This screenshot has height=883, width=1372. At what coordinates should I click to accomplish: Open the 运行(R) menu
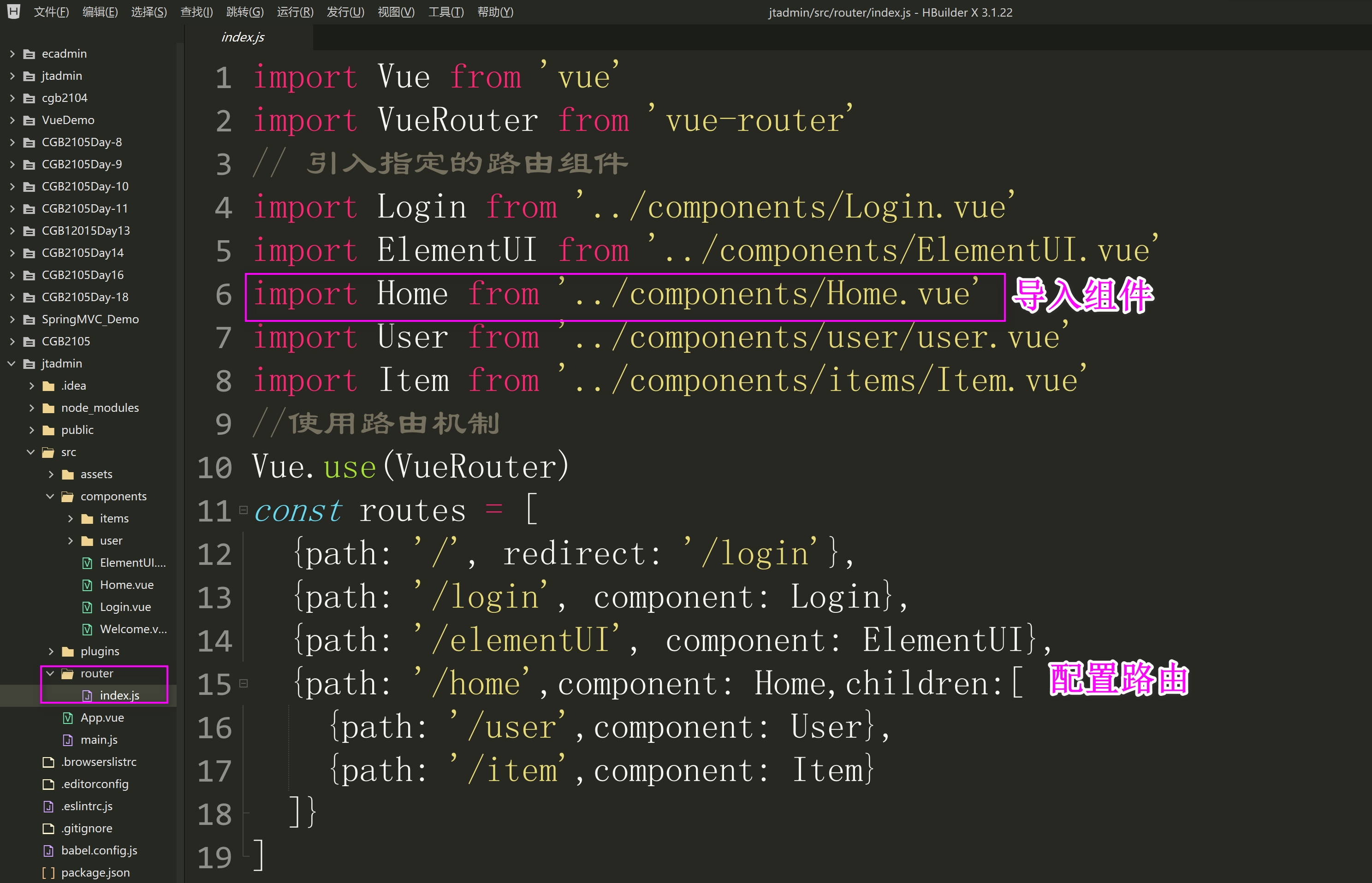pos(295,12)
